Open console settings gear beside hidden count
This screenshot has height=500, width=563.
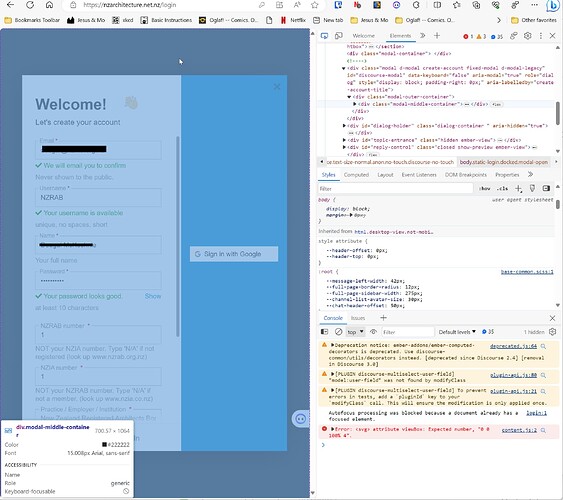(553, 332)
